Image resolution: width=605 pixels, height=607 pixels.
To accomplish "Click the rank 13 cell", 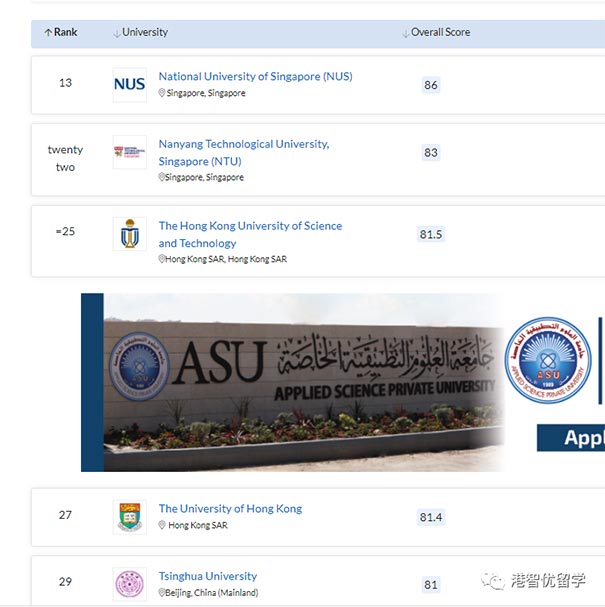I will (65, 83).
